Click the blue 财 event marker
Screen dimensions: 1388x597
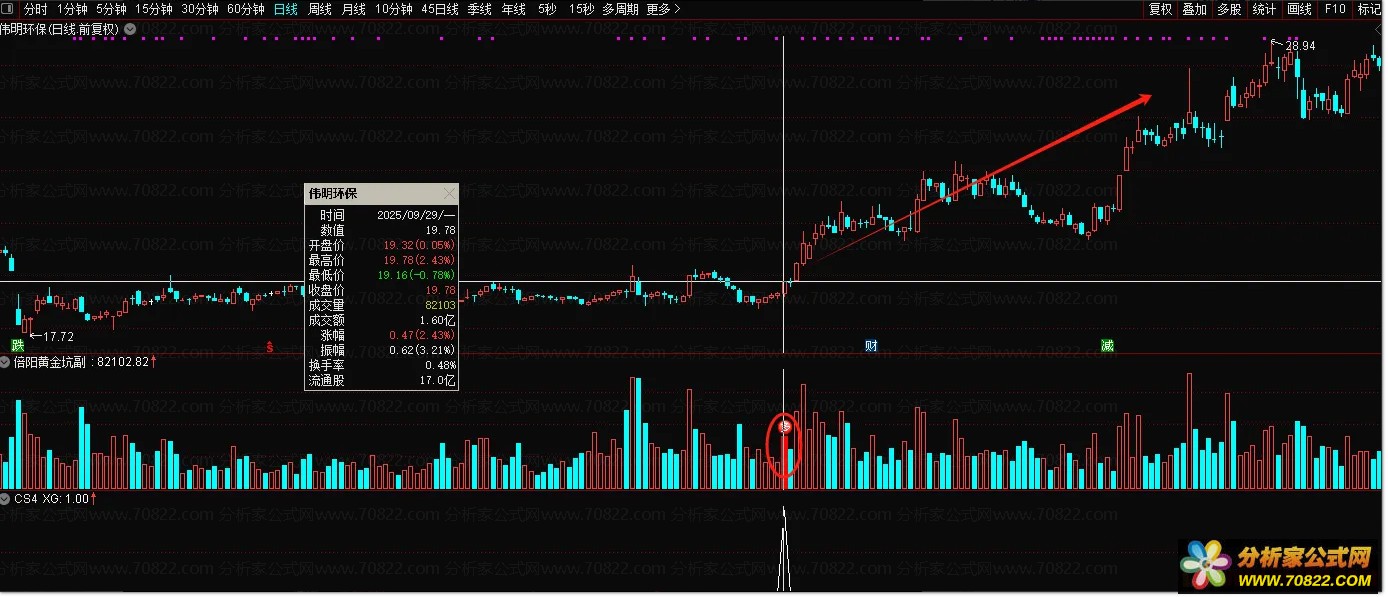coord(871,346)
